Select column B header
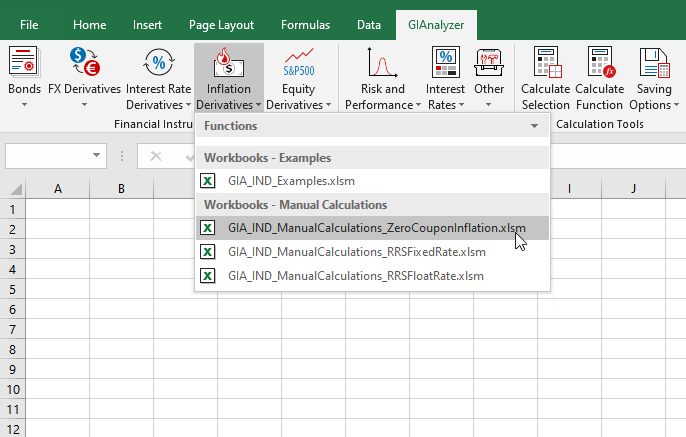 coord(122,189)
